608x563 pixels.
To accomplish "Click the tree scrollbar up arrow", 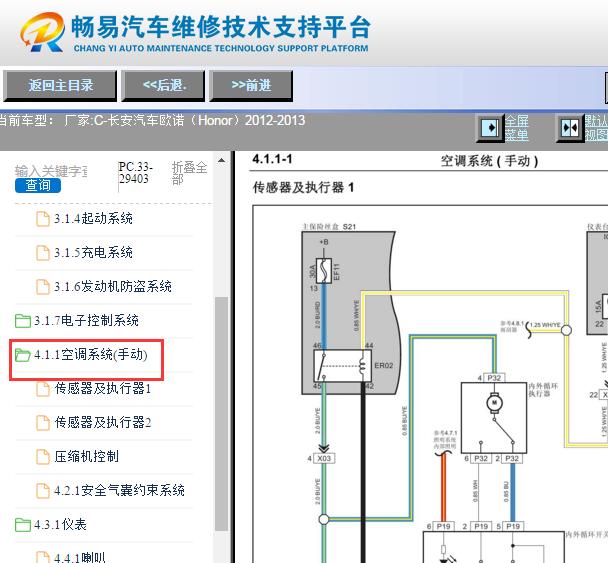I will (x=221, y=160).
